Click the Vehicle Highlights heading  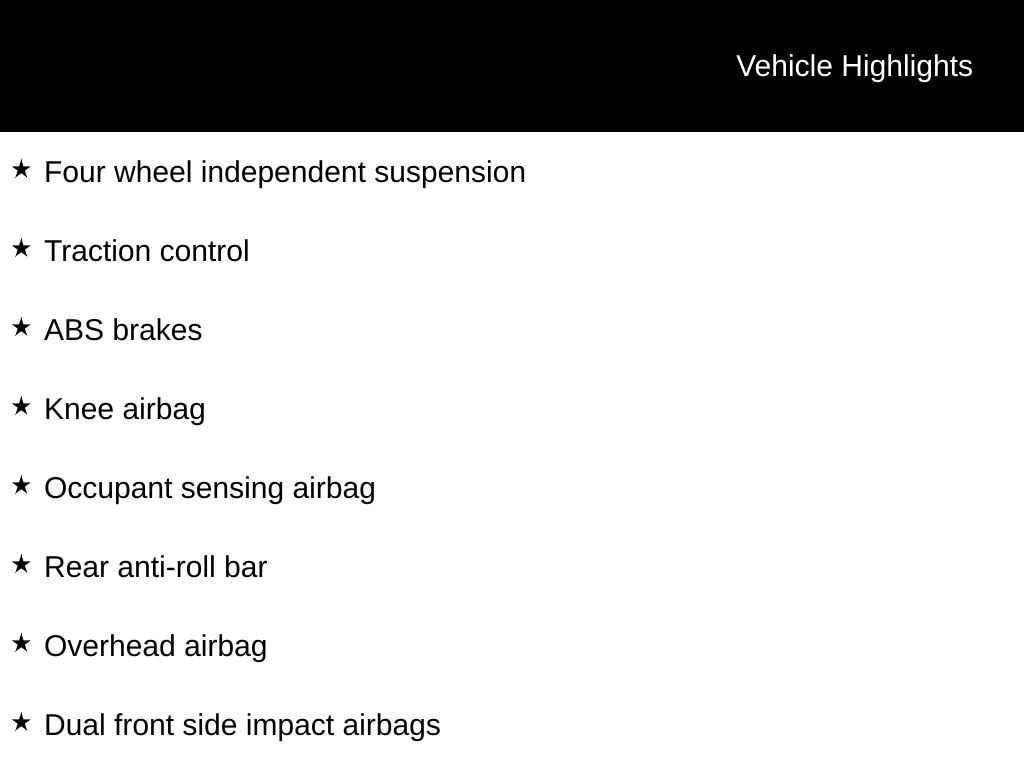point(854,67)
